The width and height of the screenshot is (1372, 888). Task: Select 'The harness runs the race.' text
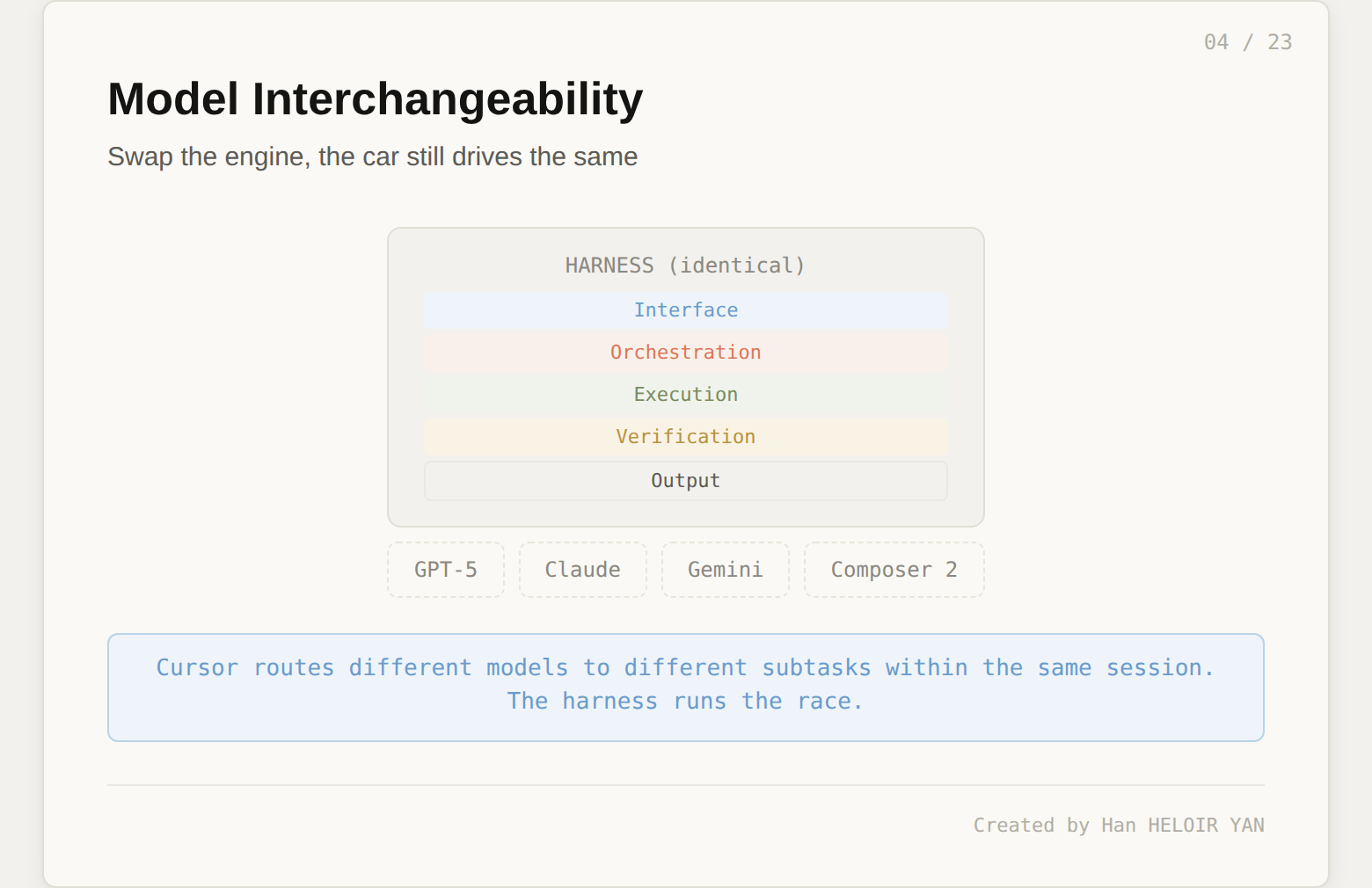coord(685,702)
